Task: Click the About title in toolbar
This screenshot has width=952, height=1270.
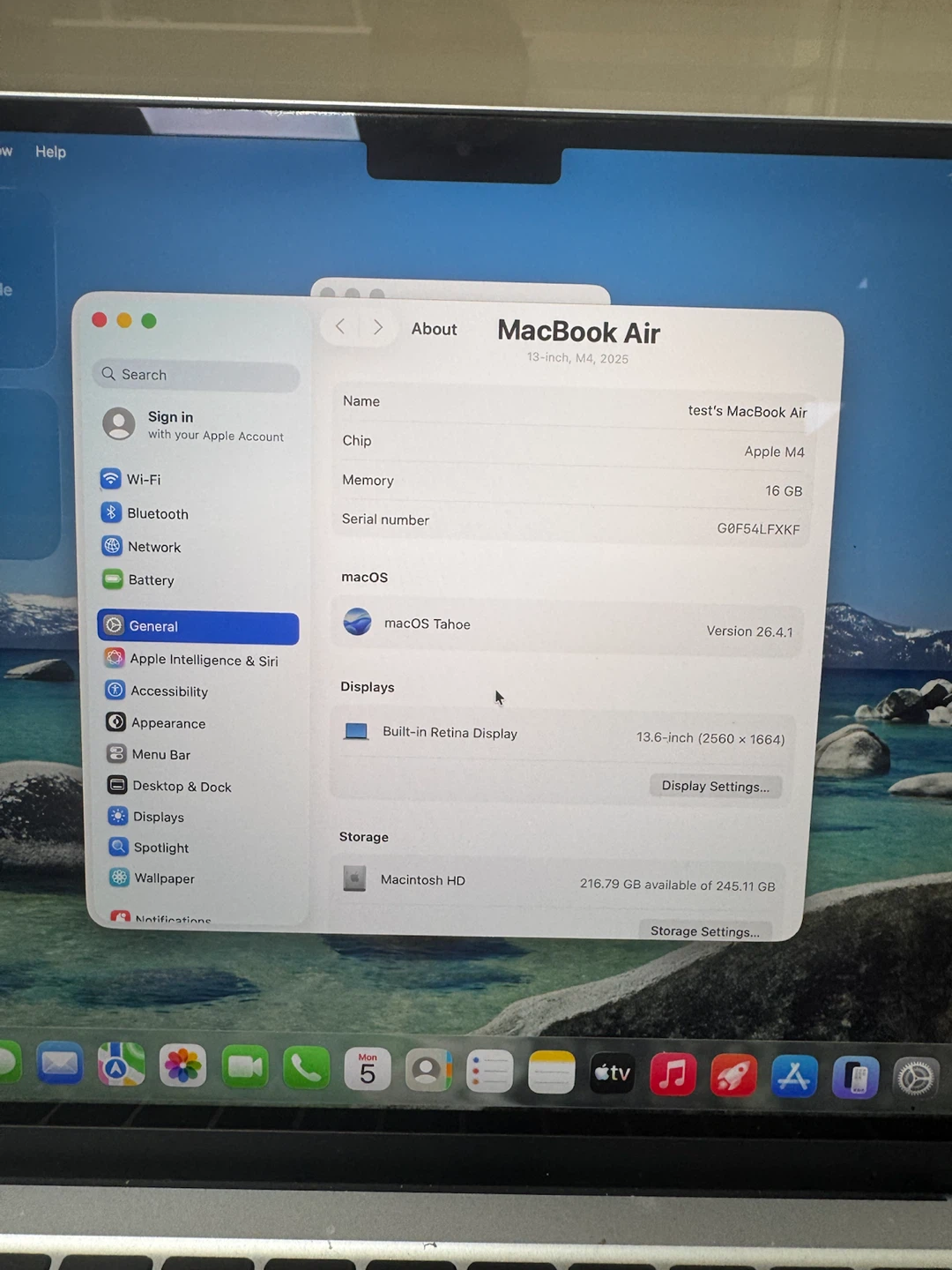Action: (x=434, y=329)
